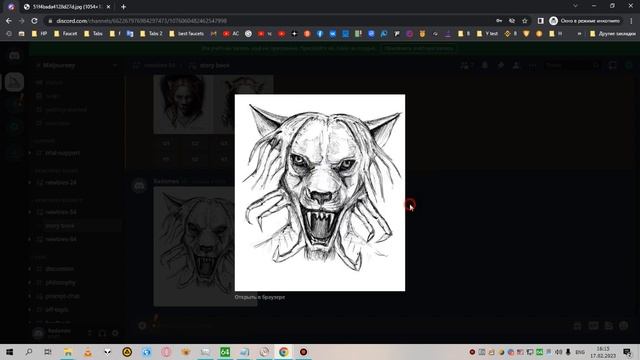Open the alien head icon on the taskbar
This screenshot has height=360, width=640.
click(107, 352)
